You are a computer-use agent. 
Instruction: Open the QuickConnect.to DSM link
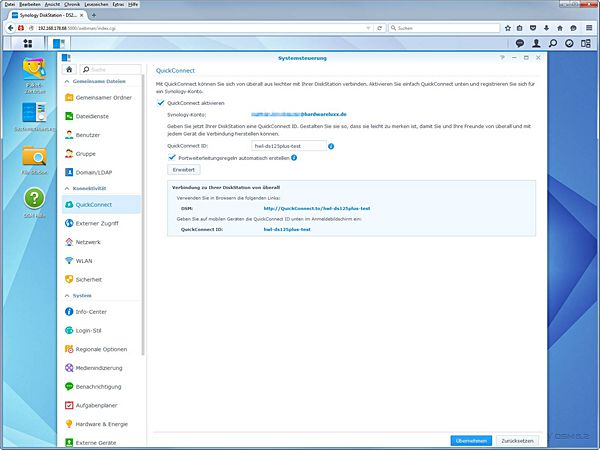tap(317, 209)
